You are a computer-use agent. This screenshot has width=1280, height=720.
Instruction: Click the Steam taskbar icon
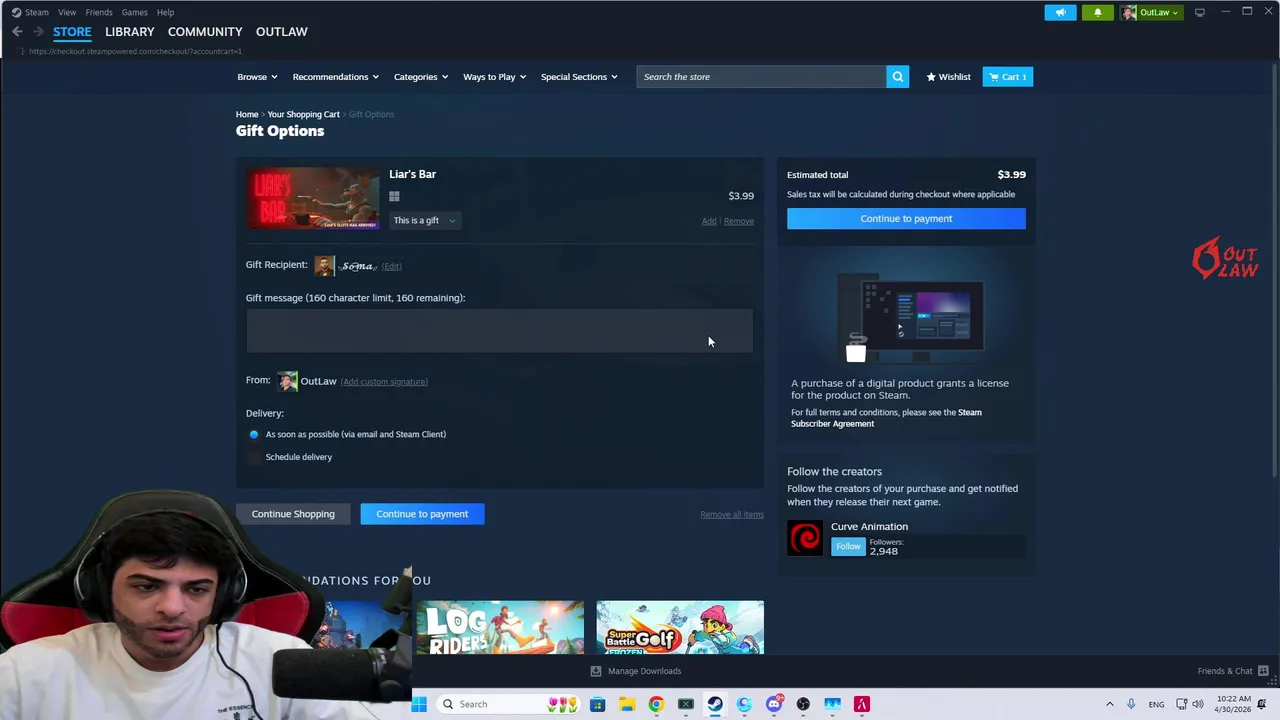(x=715, y=704)
